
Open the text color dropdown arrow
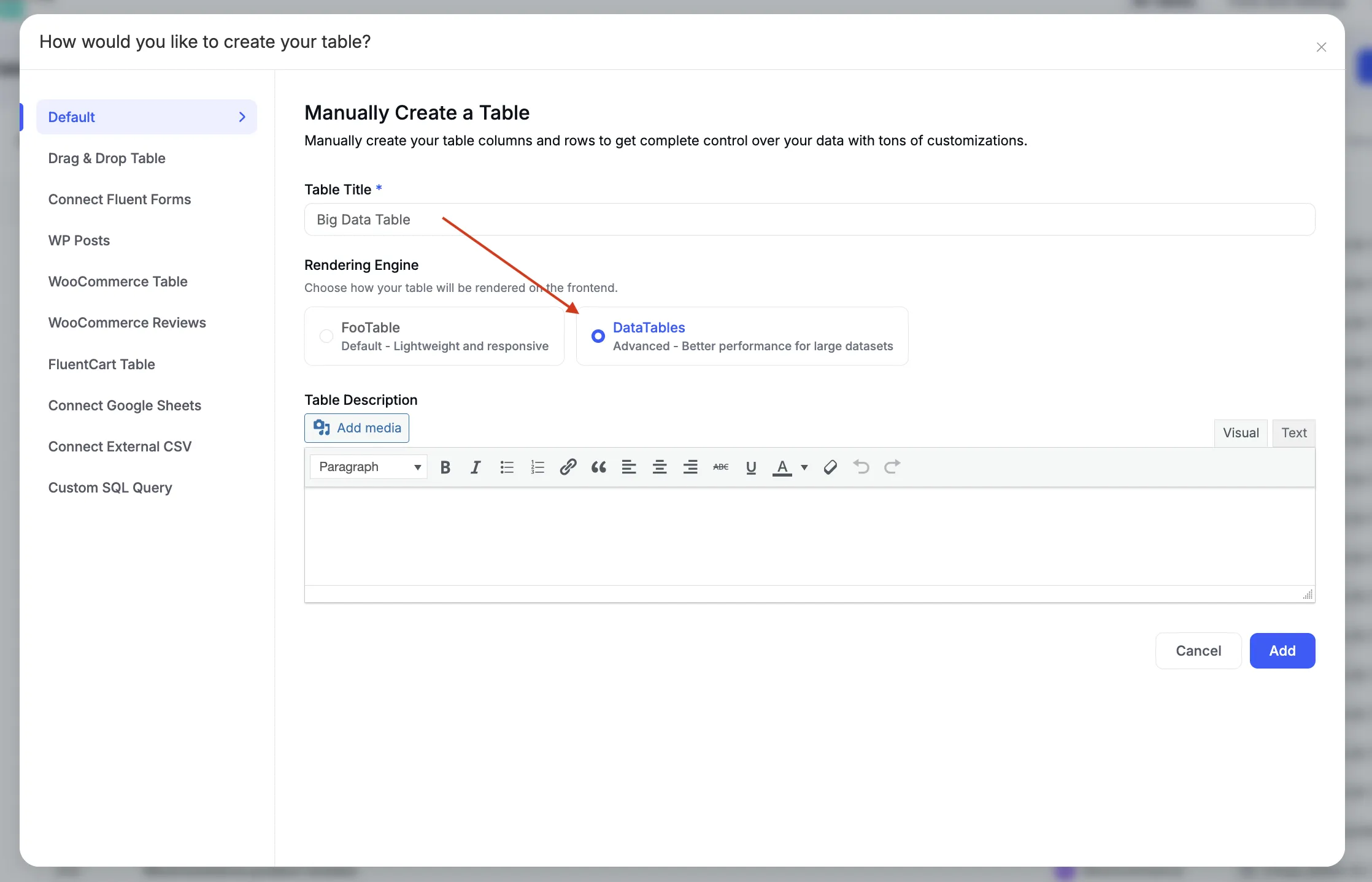804,467
